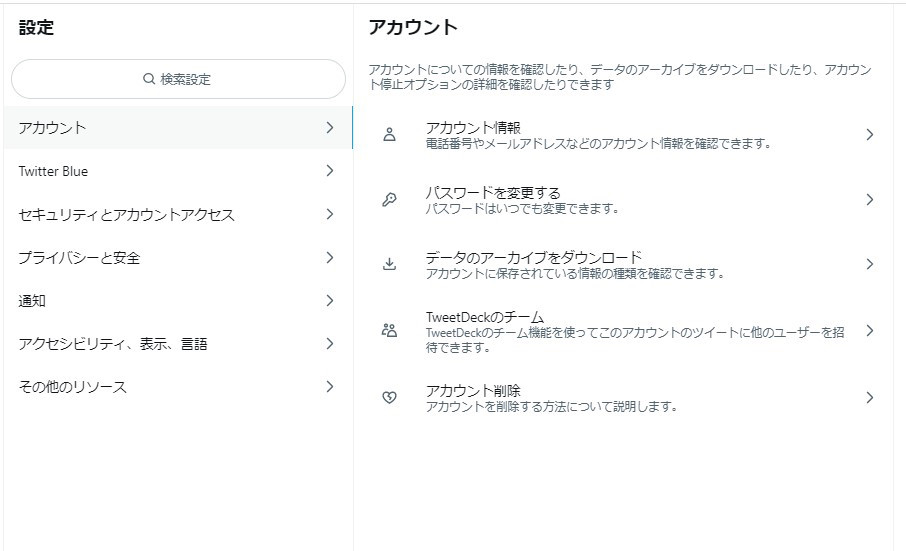The image size is (906, 551).
Task: Select その他のリソース in the sidebar
Action: pos(178,386)
